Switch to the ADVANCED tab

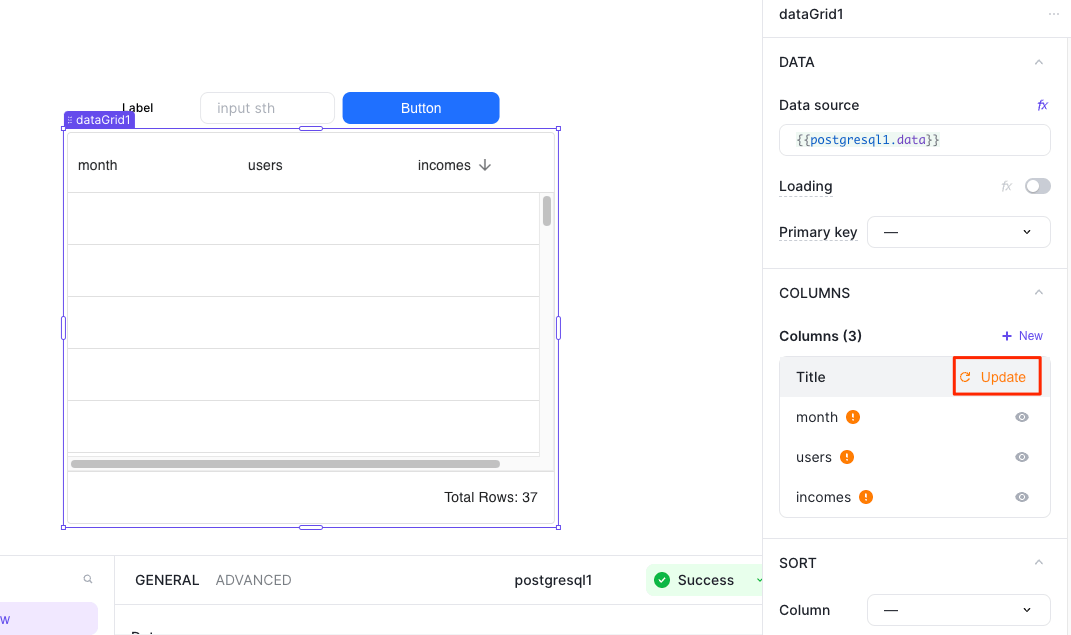tap(253, 580)
